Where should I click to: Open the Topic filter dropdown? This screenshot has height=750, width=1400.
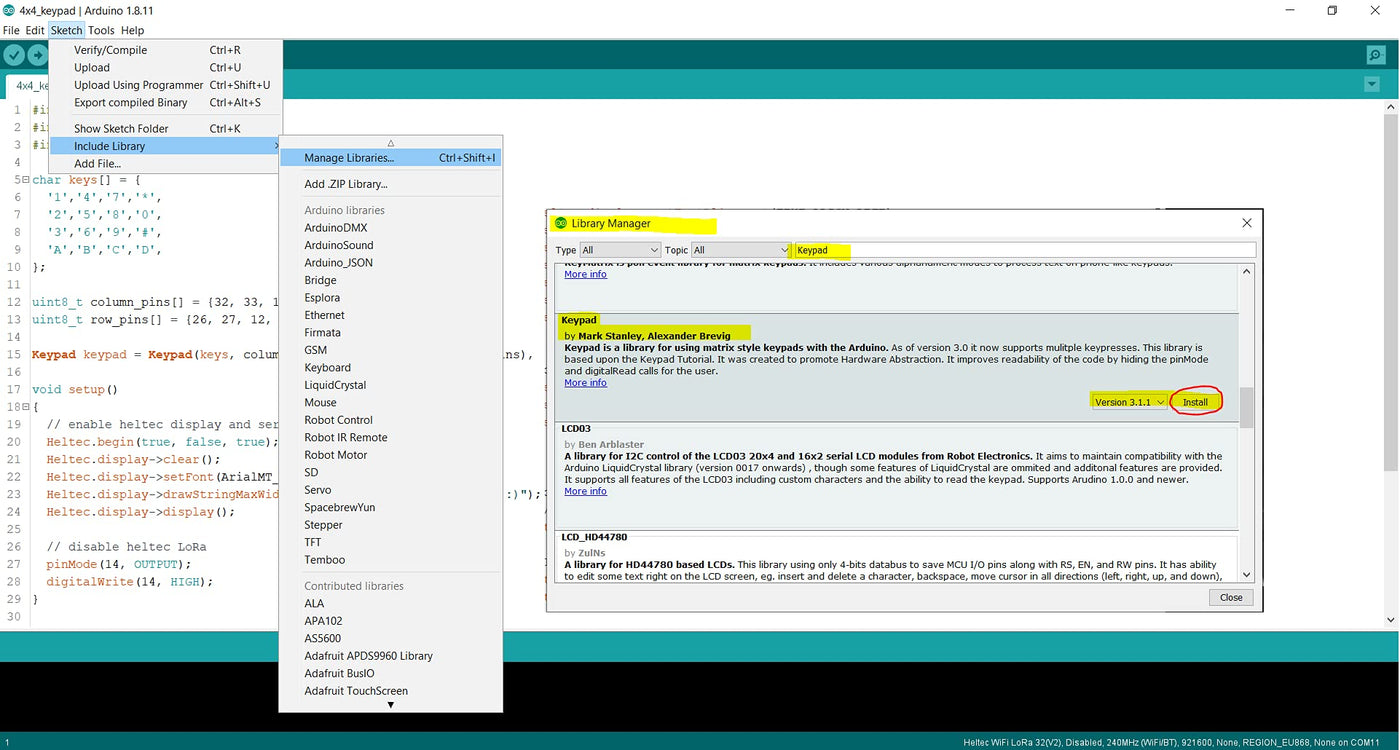(x=741, y=250)
